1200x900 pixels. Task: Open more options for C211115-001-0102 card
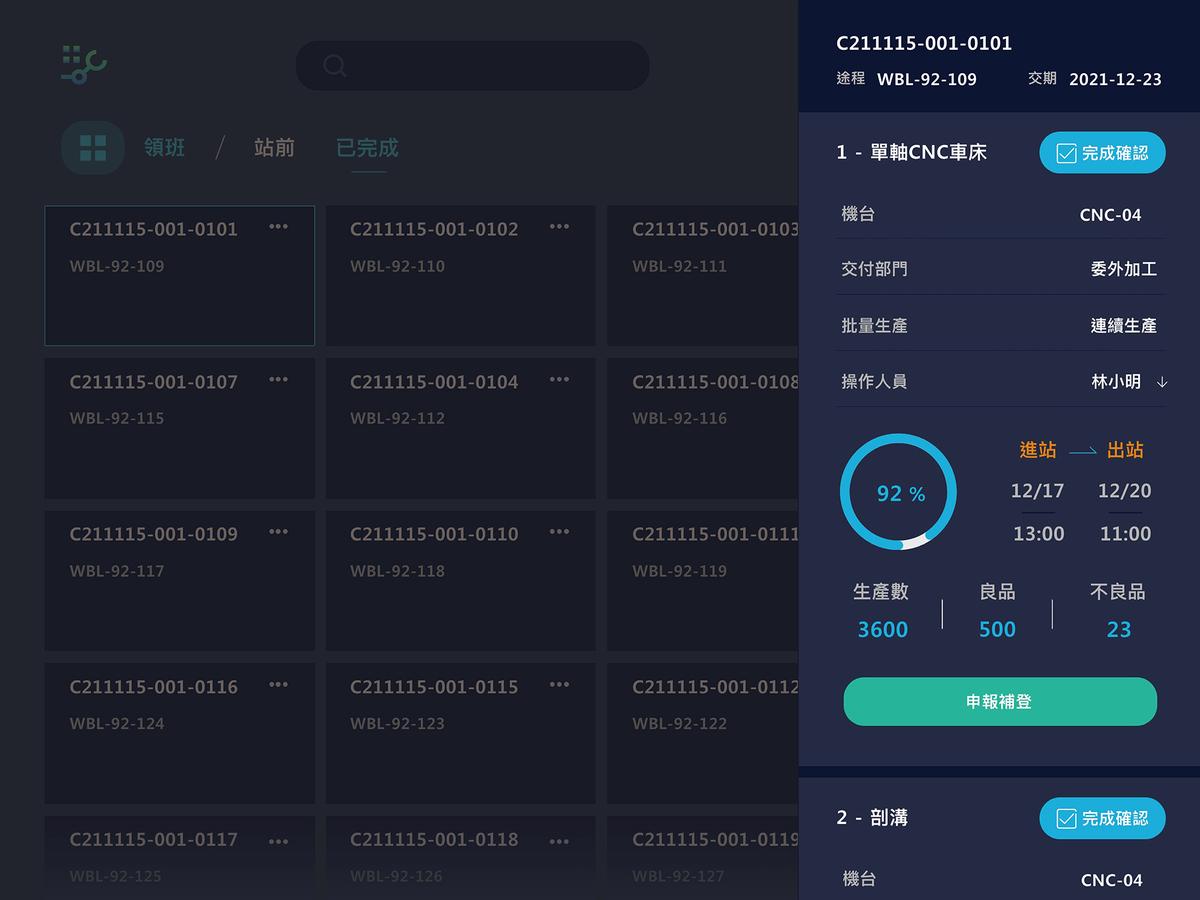pos(559,227)
